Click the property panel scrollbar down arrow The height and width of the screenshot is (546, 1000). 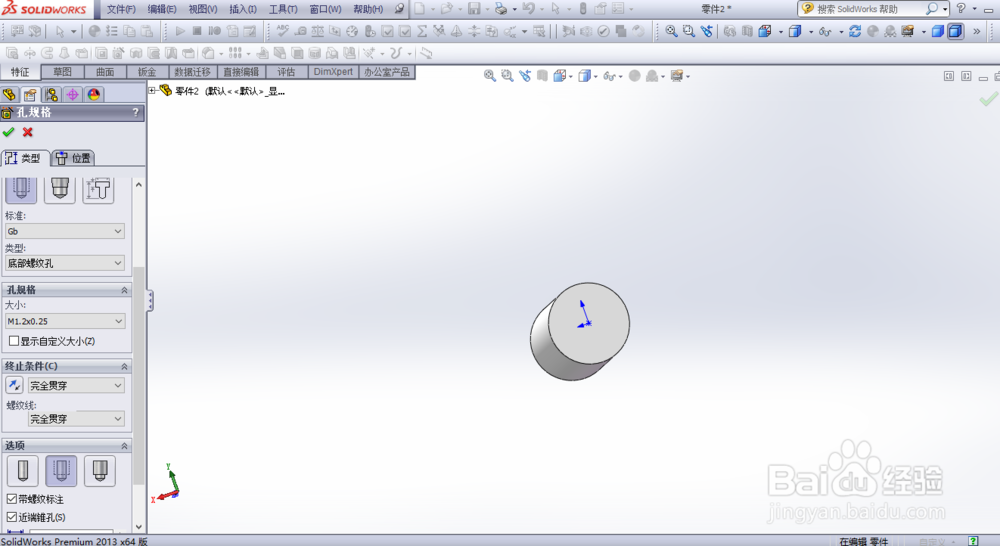[x=138, y=527]
